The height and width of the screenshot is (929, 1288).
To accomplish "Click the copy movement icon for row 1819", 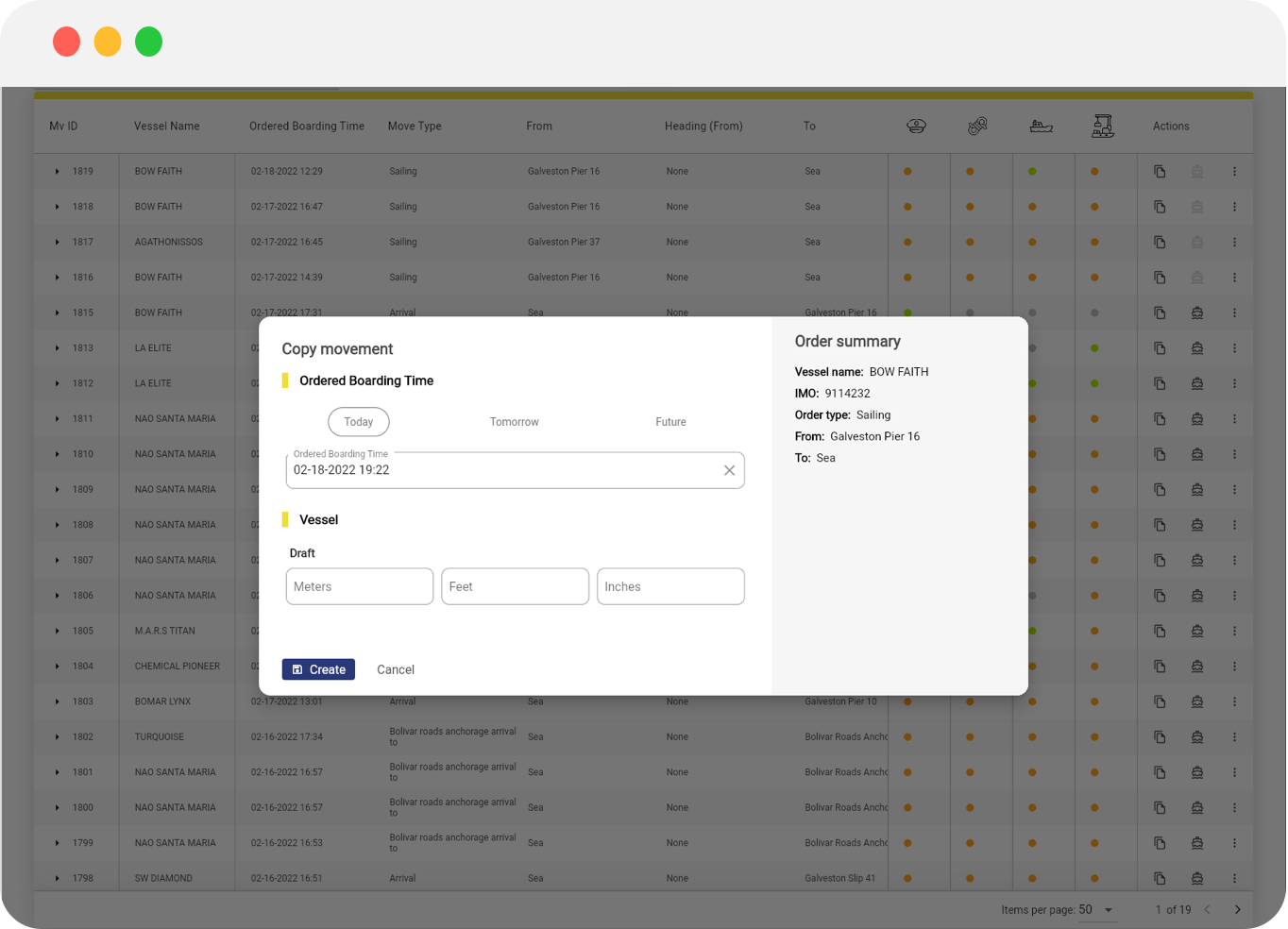I will click(x=1160, y=171).
